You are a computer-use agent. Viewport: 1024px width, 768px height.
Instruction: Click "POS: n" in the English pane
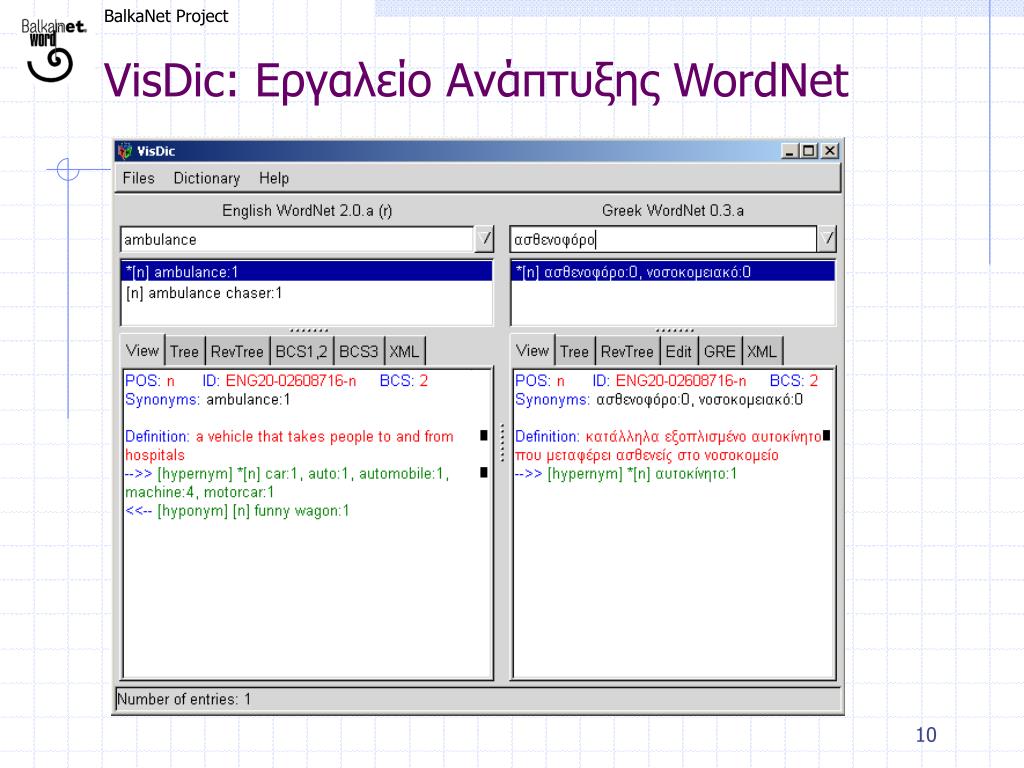150,381
